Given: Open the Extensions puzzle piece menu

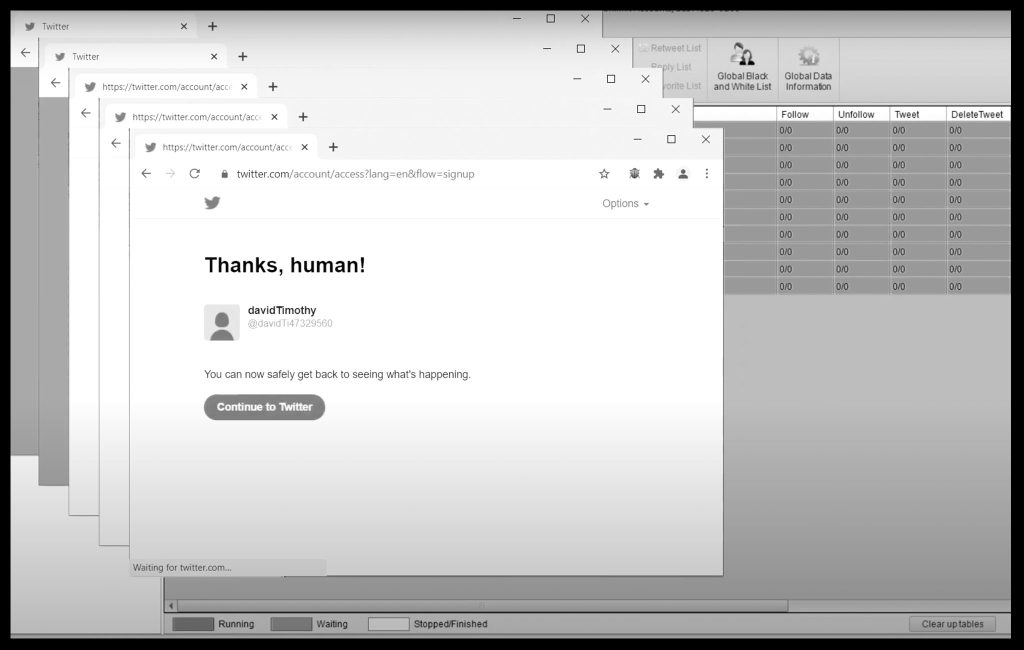Looking at the screenshot, I should tap(658, 174).
